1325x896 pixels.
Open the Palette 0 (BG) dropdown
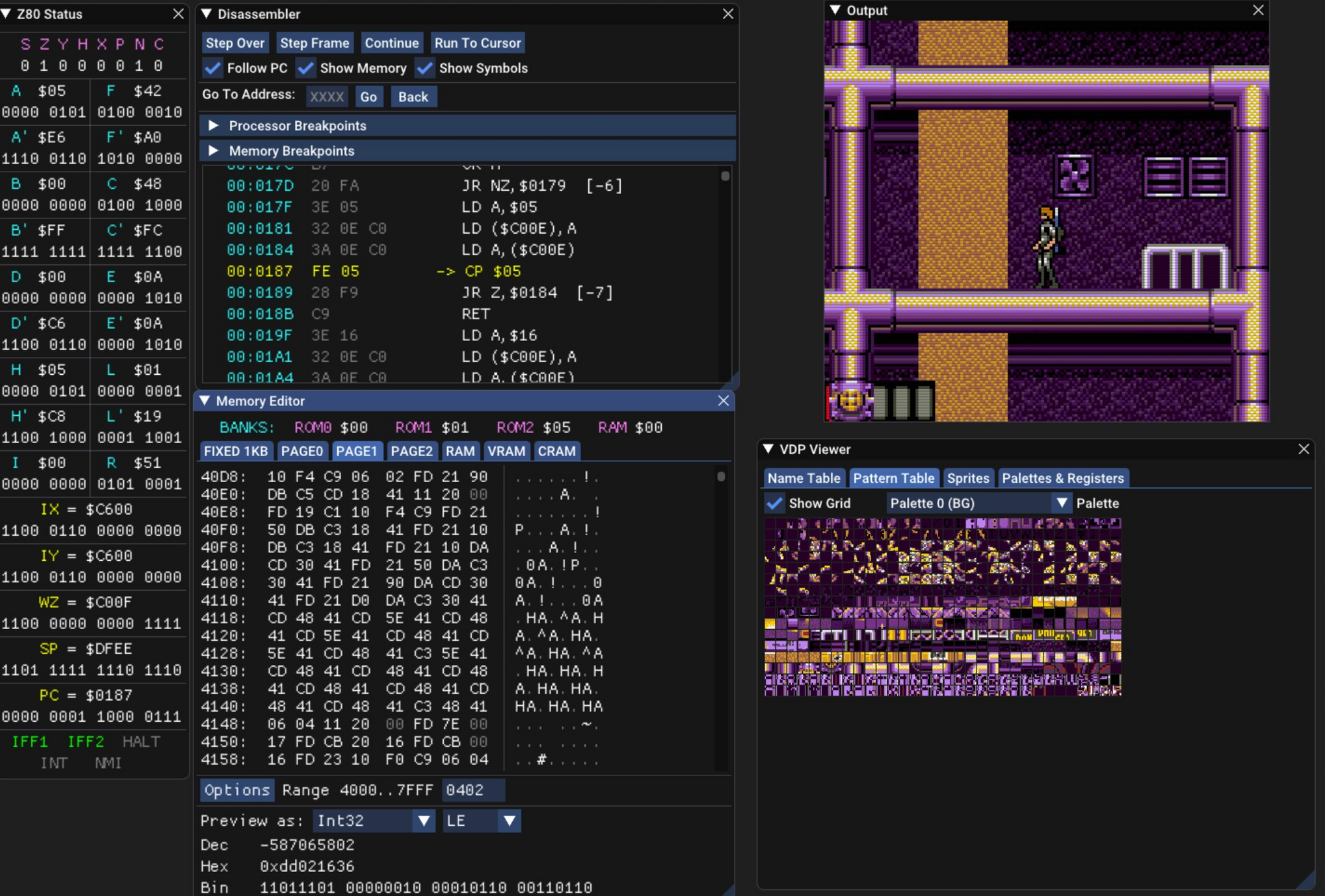point(979,503)
